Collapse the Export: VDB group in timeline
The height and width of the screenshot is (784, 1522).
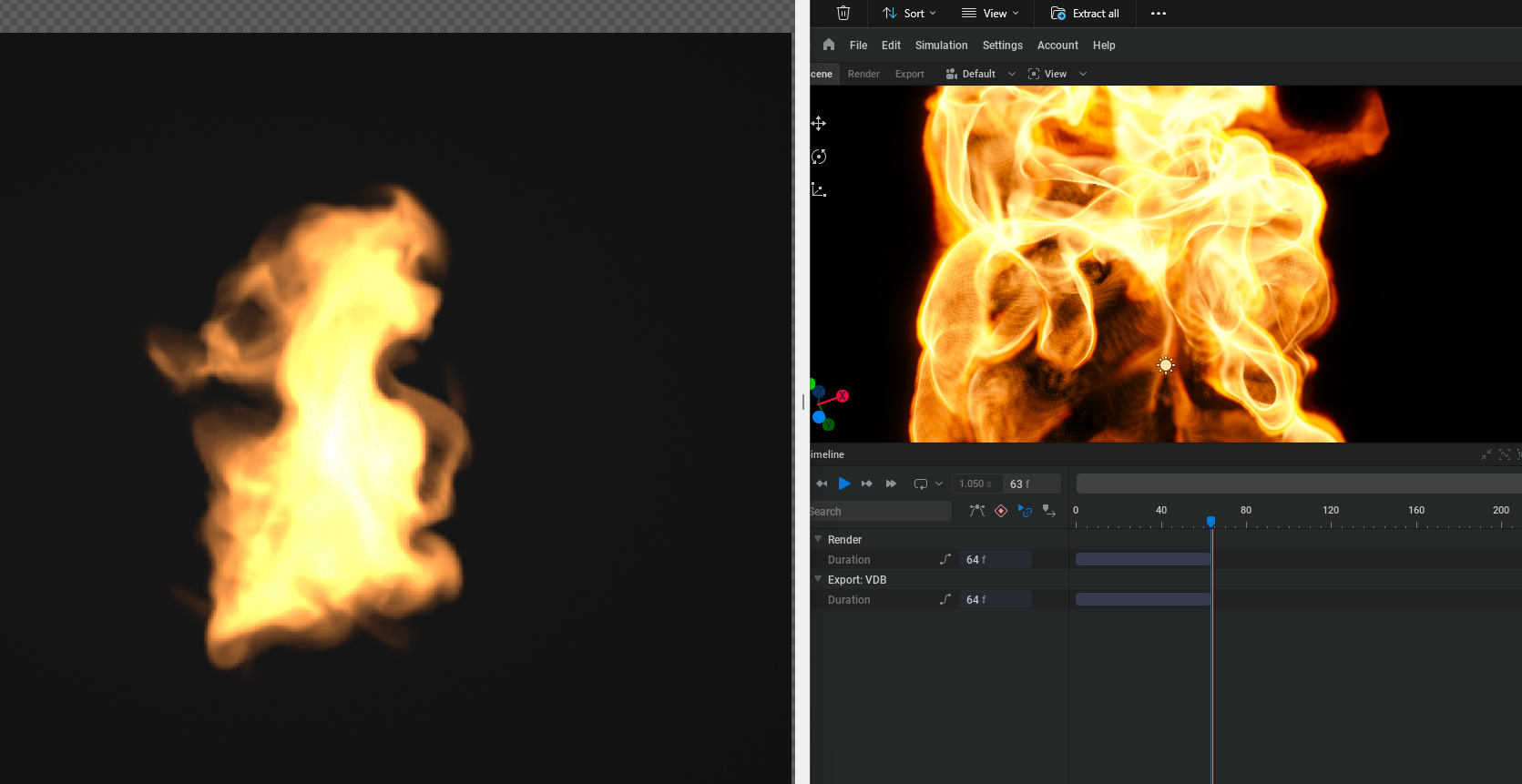(x=818, y=579)
